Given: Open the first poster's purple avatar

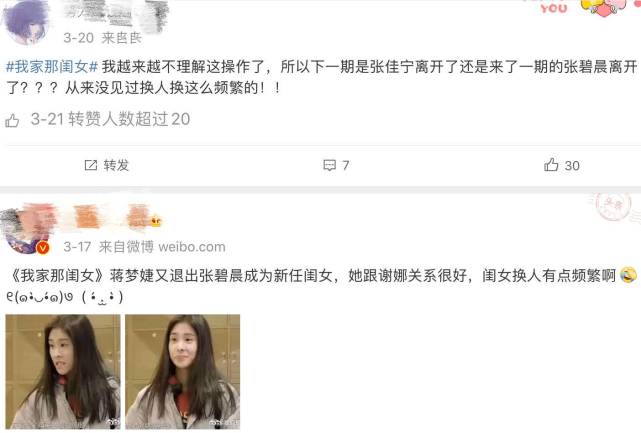Looking at the screenshot, I should click(x=27, y=21).
